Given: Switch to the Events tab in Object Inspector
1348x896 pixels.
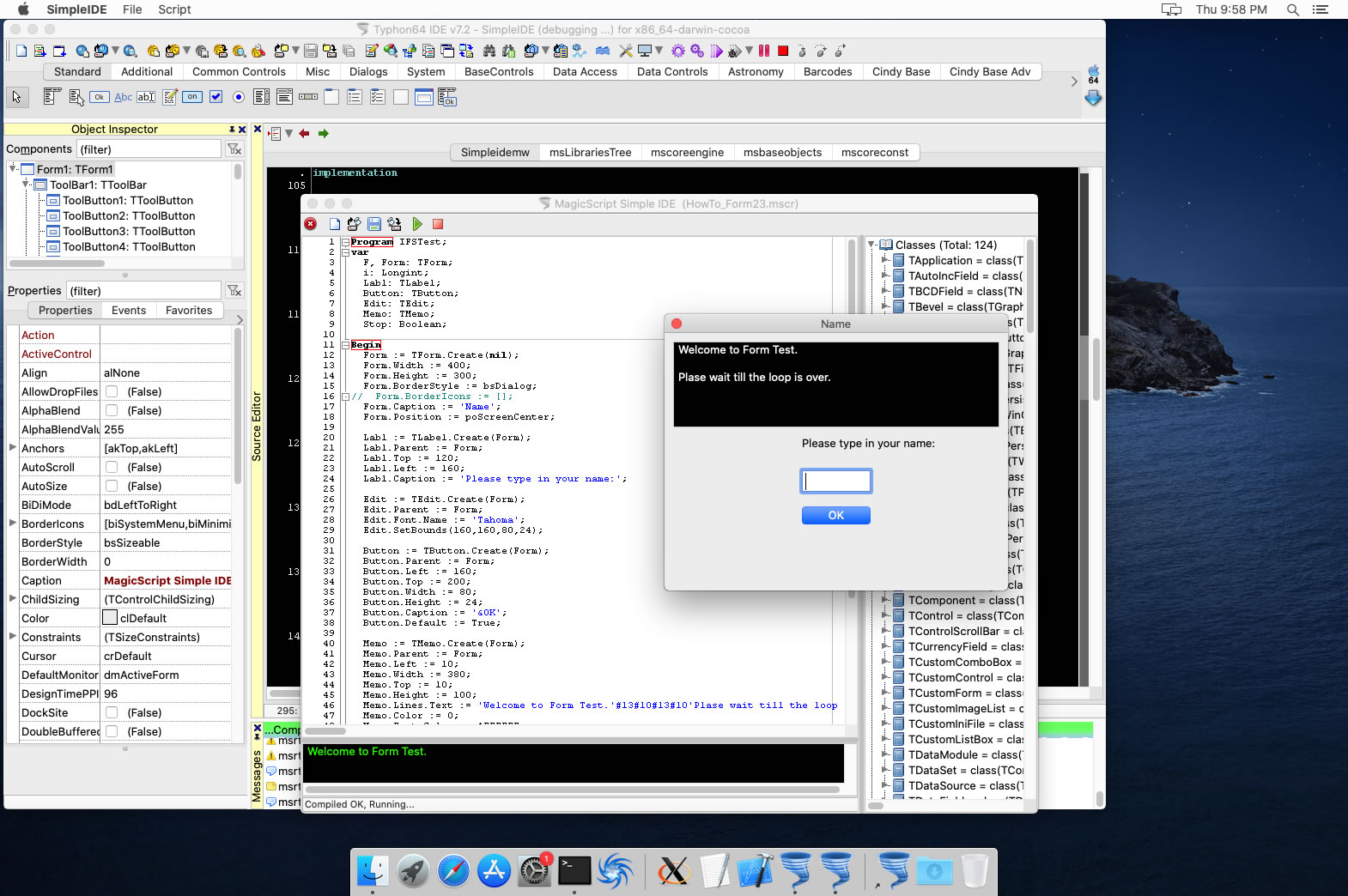Looking at the screenshot, I should pyautogui.click(x=129, y=311).
